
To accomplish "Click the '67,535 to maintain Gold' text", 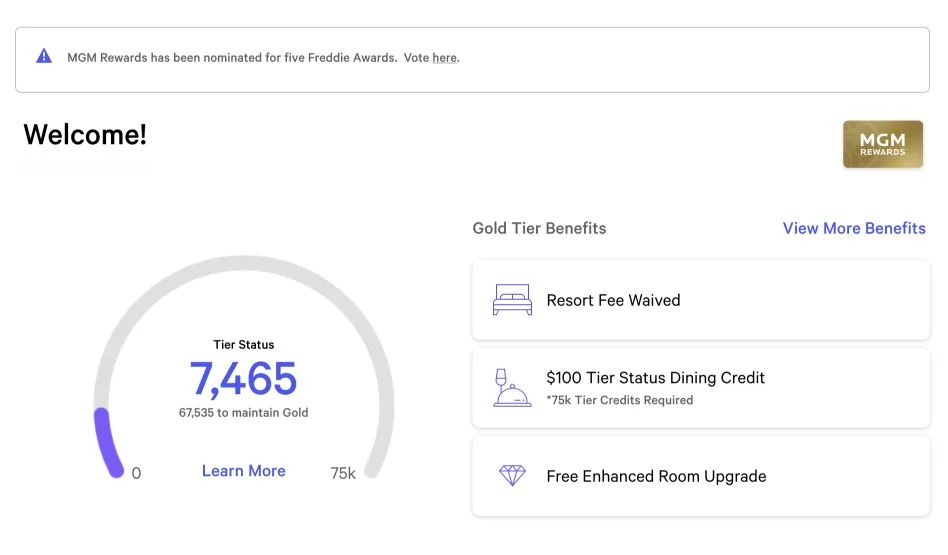I will (x=244, y=413).
